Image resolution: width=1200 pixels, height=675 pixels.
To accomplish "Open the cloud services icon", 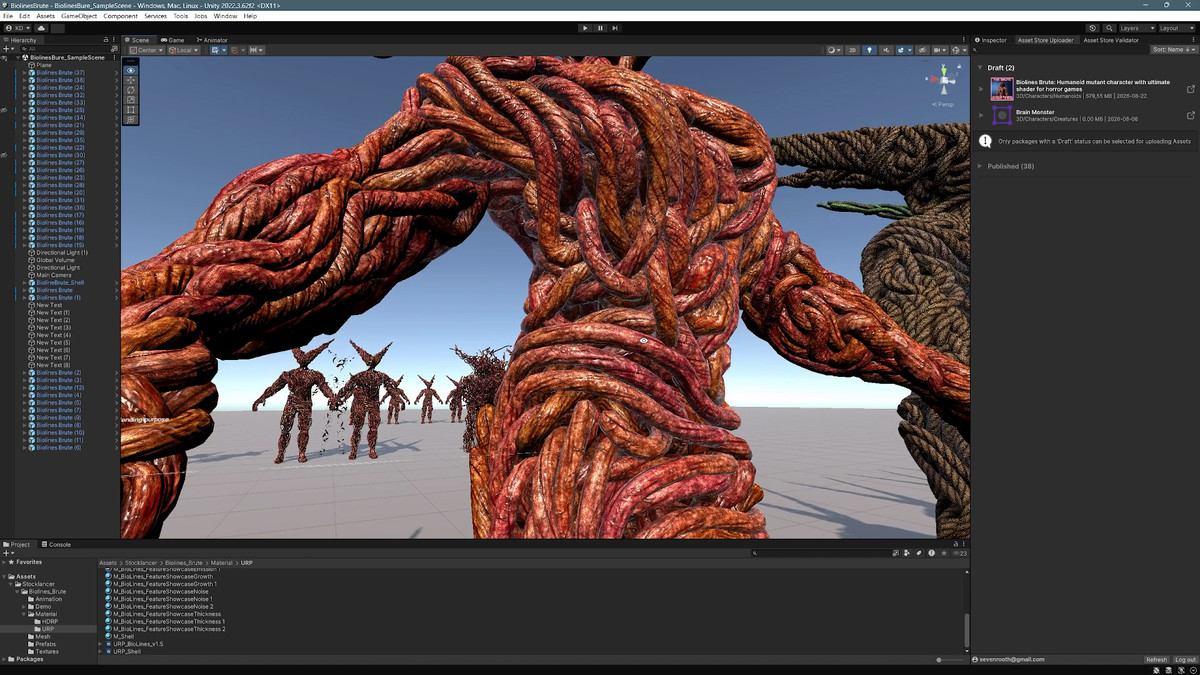I will (41, 28).
